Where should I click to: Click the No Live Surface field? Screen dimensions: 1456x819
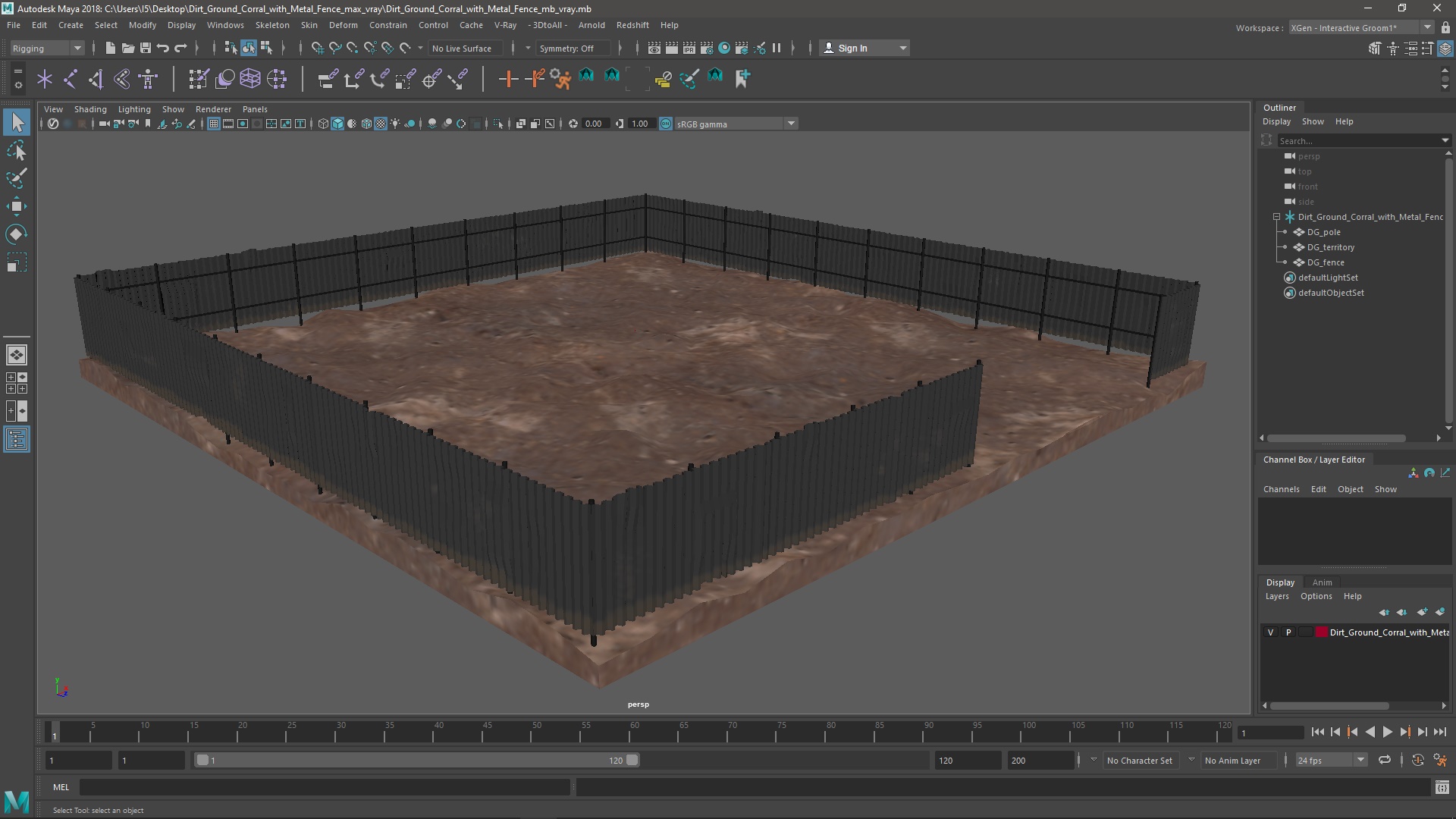point(464,48)
